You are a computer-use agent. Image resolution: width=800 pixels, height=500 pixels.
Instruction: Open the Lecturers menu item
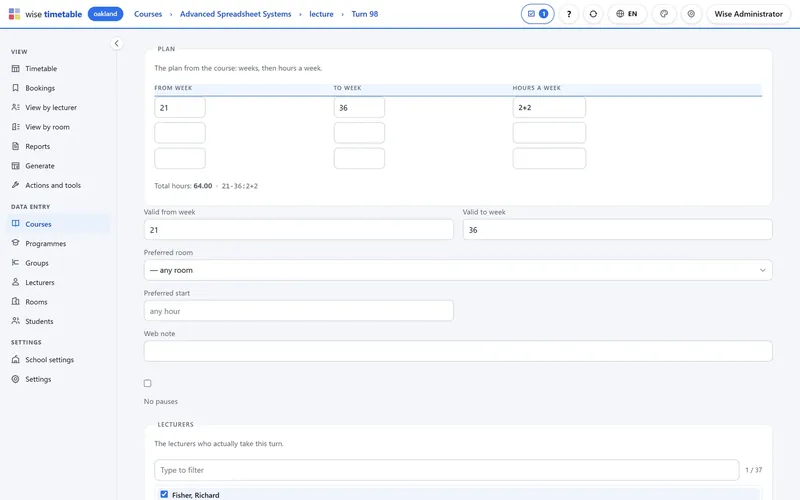click(58, 282)
